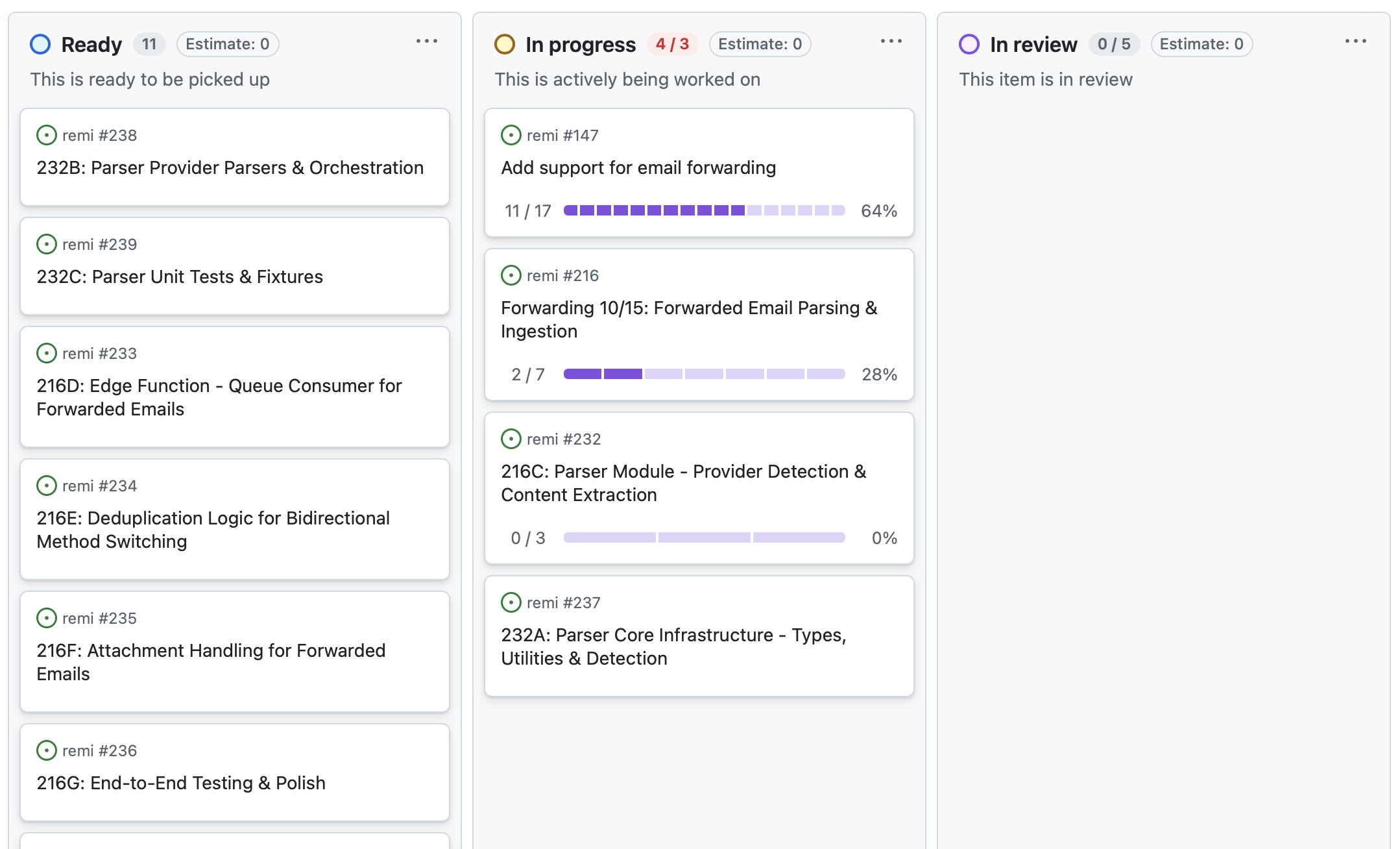Click the 2 / 7 progress bar on #216

point(704,374)
